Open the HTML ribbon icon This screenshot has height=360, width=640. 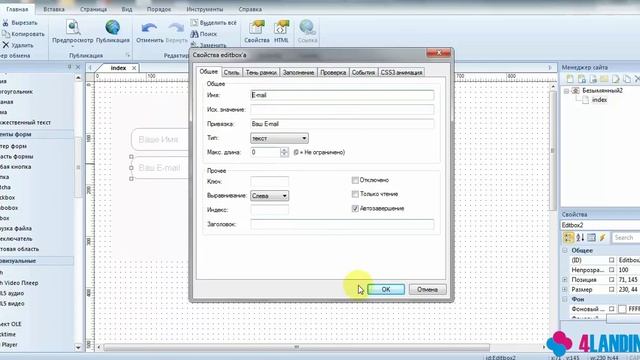pyautogui.click(x=281, y=27)
